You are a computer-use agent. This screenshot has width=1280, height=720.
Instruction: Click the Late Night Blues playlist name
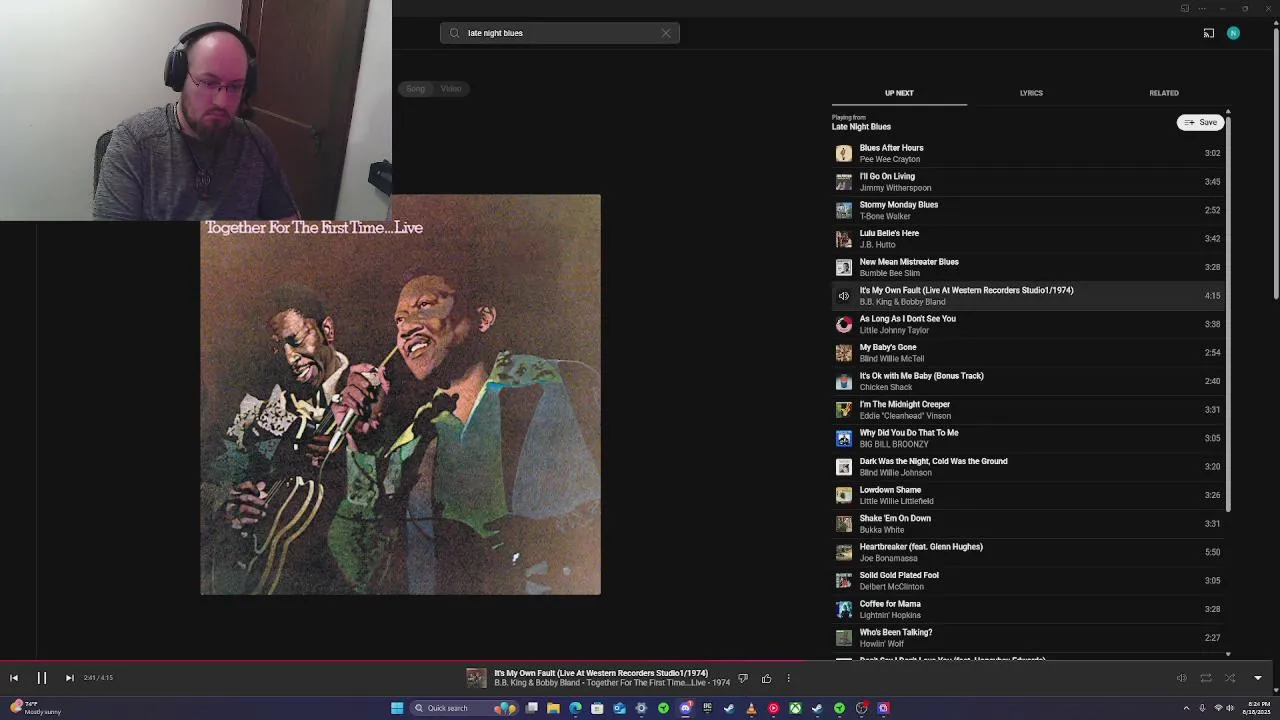861,127
